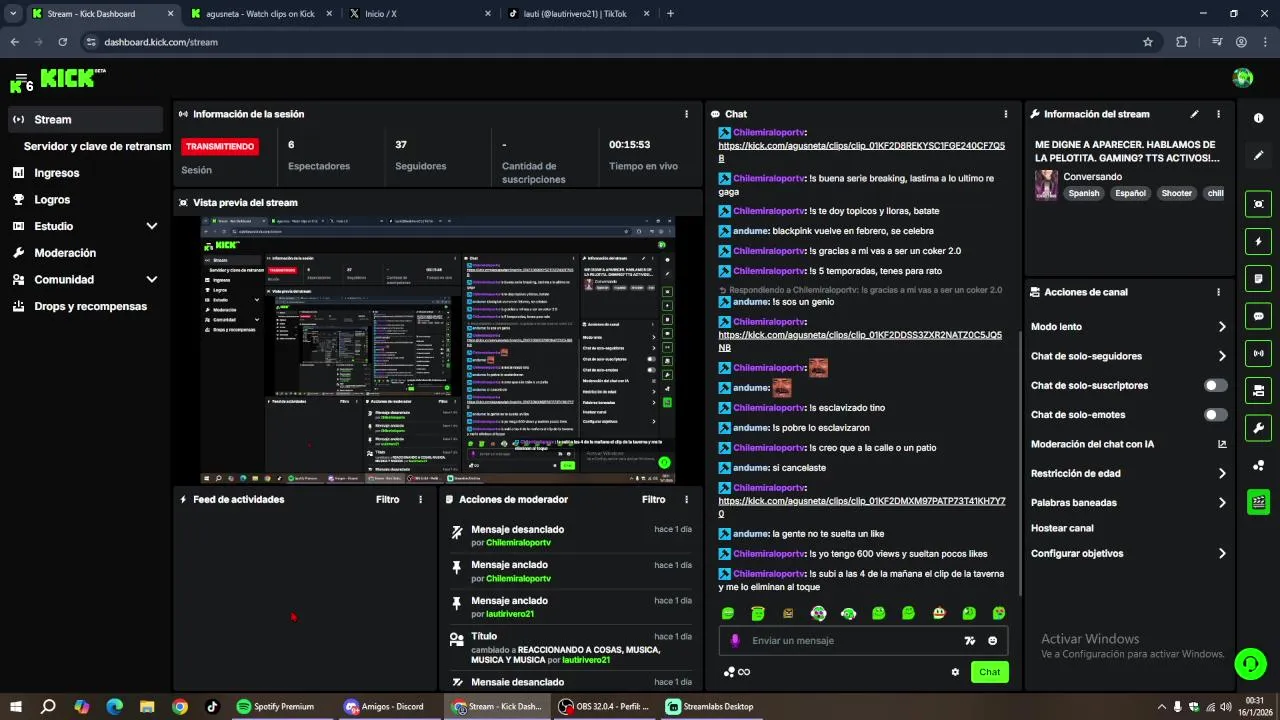Click the channel points dots icon in the right sidebar
1280x720 pixels.
tap(1258, 466)
